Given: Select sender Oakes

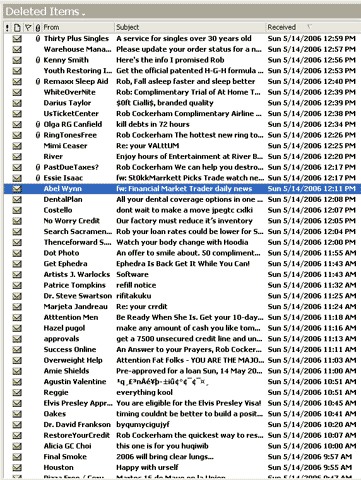Looking at the screenshot, I should coord(55,414).
